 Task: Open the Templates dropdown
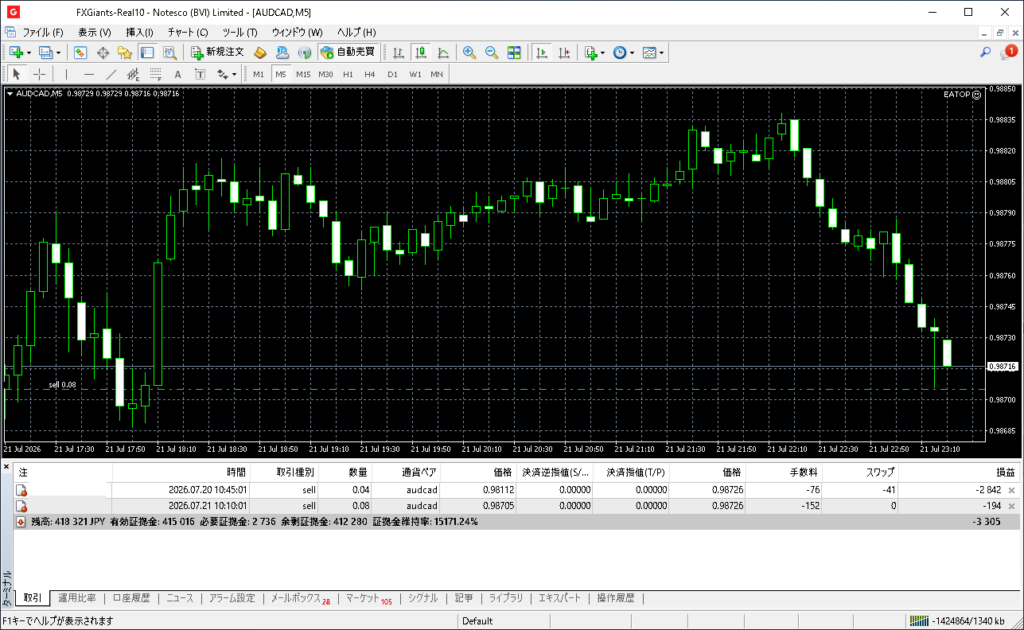point(652,53)
